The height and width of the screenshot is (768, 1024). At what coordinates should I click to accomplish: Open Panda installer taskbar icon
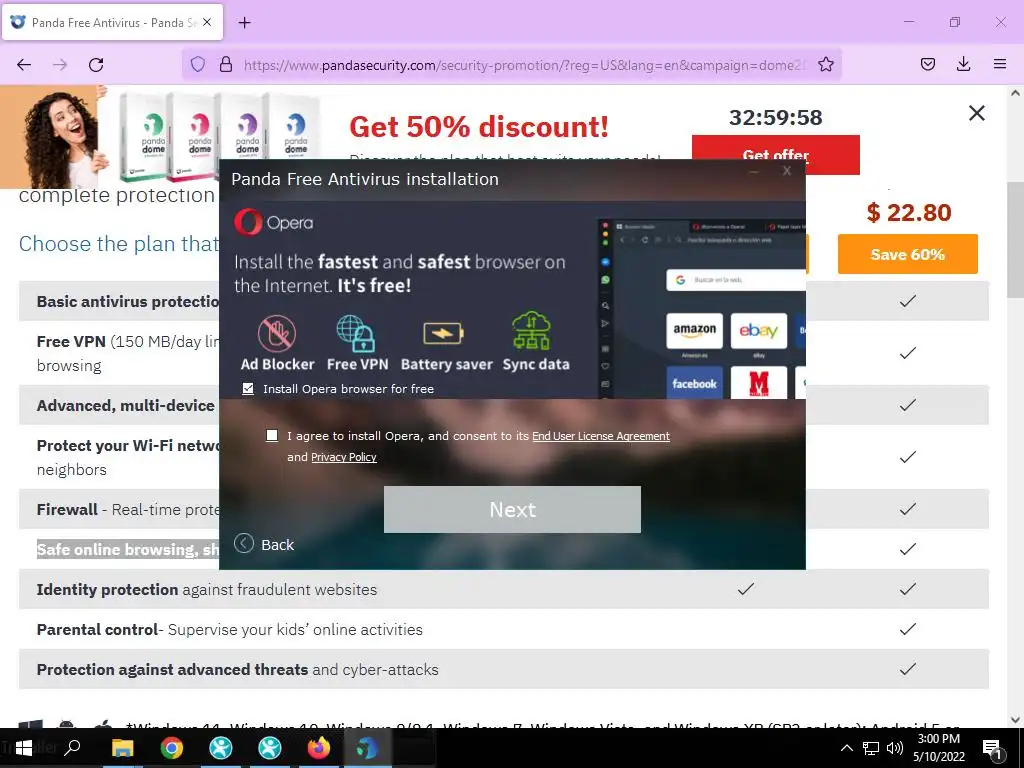[368, 748]
